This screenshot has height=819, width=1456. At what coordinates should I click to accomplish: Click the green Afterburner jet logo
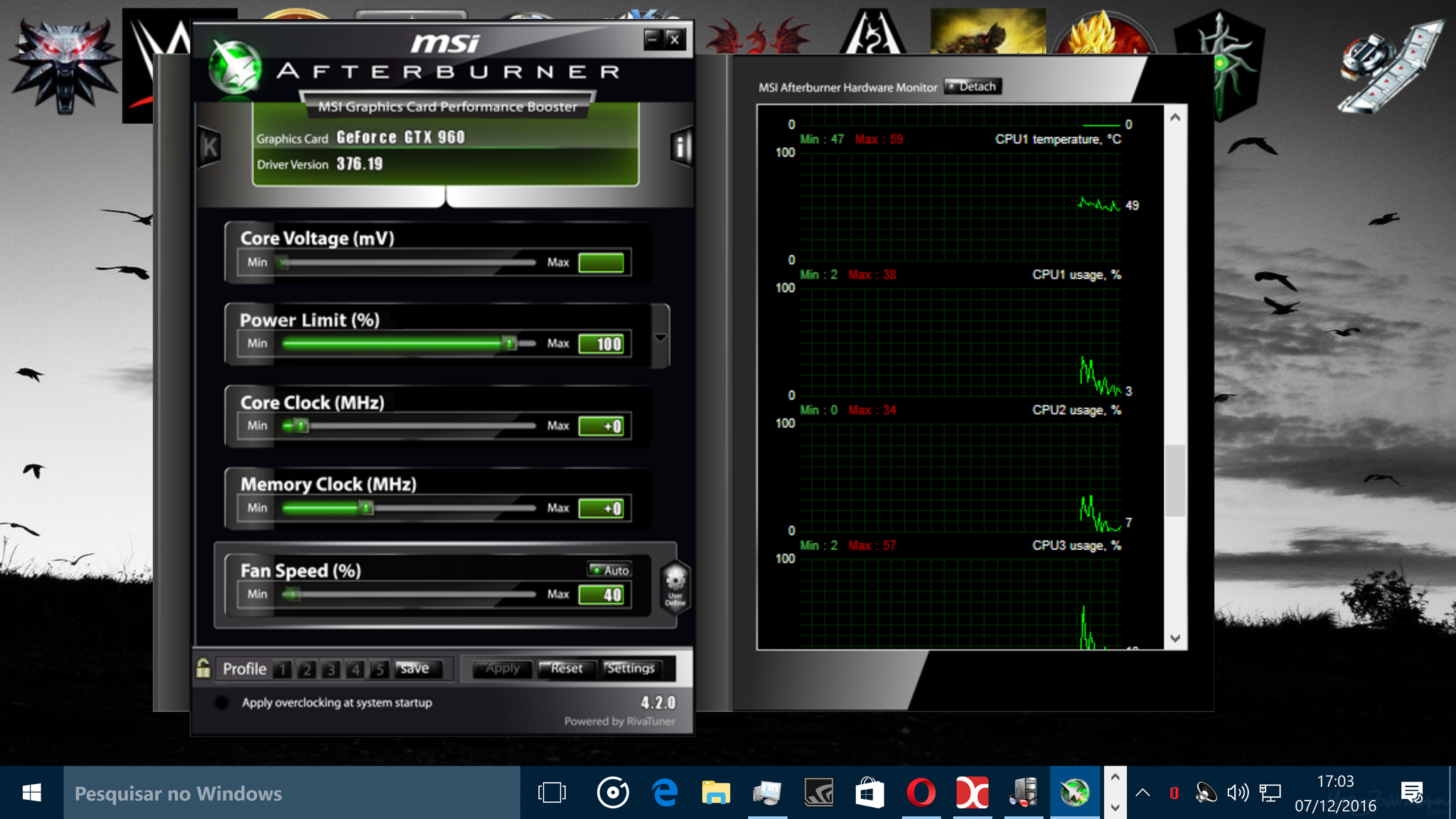235,67
